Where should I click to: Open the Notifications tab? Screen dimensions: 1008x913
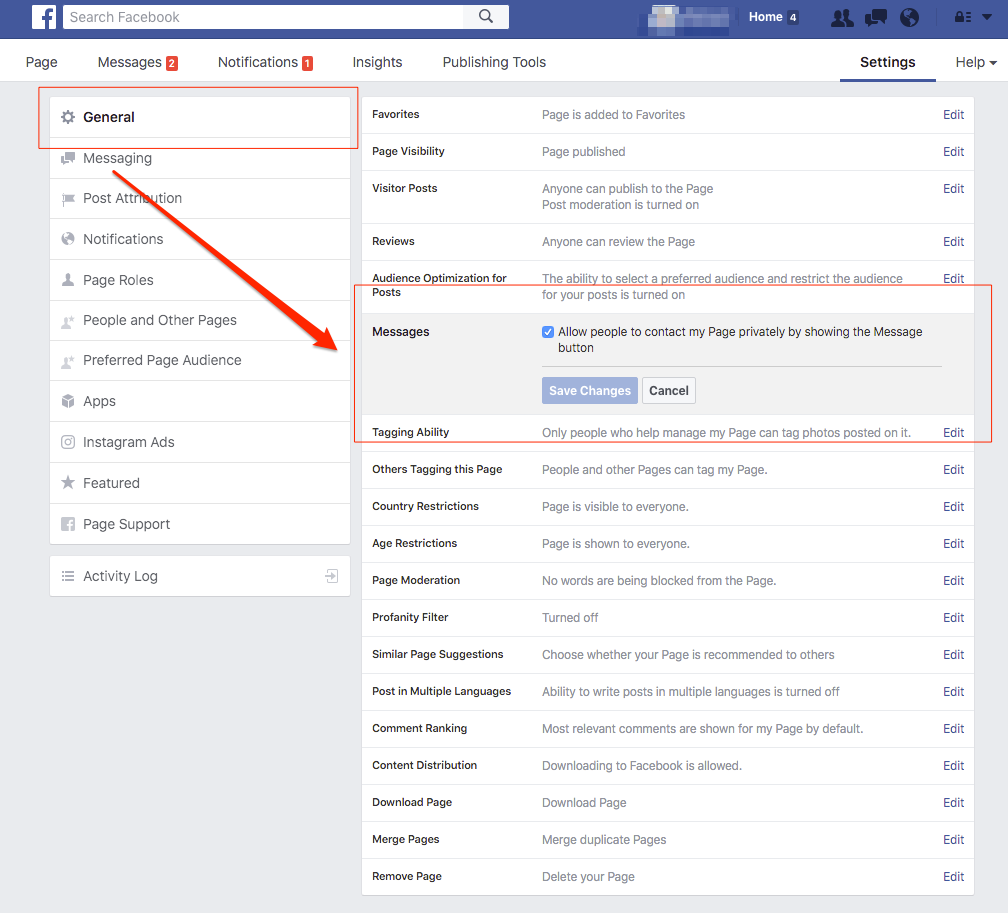click(x=266, y=62)
